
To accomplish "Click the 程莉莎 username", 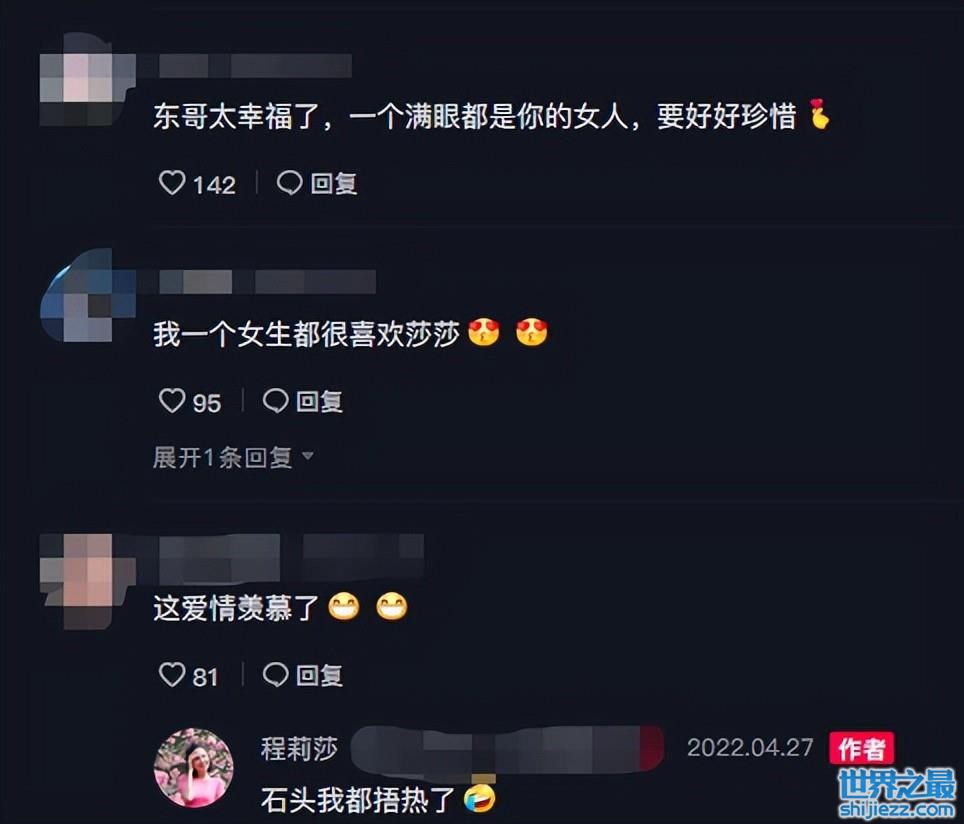I will tap(299, 748).
